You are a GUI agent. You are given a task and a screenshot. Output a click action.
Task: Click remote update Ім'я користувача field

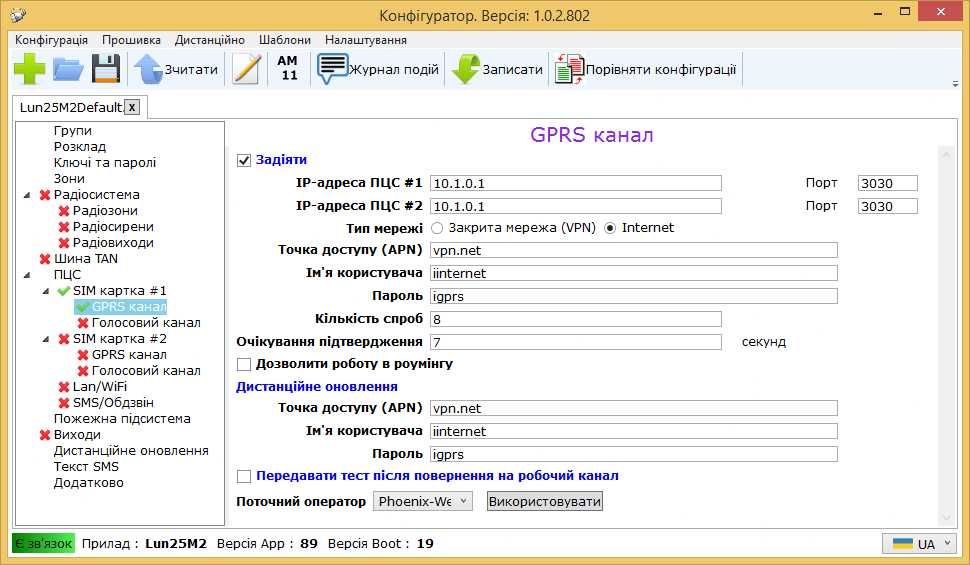(x=633, y=431)
